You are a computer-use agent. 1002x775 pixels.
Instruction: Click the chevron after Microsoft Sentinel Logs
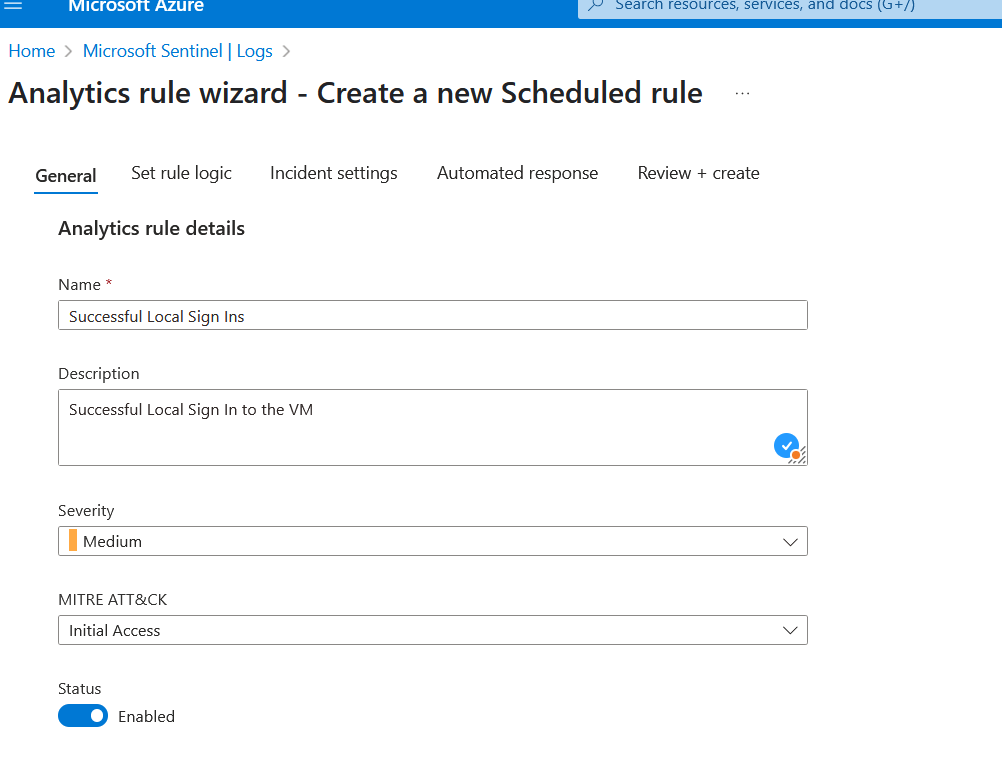pos(286,51)
